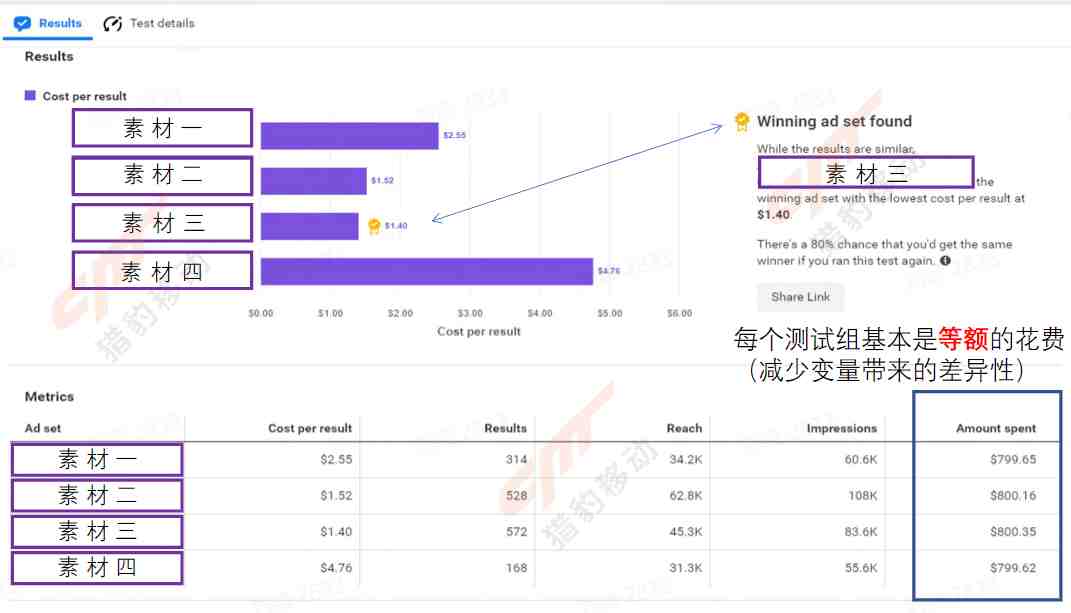Viewport: 1071px width, 613px height.
Task: Click the $800.16 amount spent cell
Action: point(1013,495)
